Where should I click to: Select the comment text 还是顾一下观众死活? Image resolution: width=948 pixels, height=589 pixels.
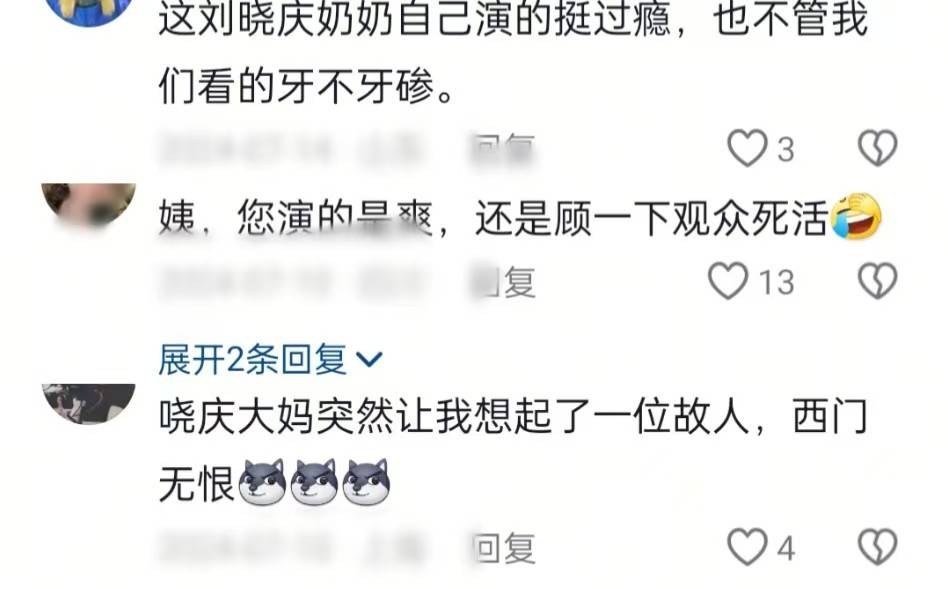(651, 218)
